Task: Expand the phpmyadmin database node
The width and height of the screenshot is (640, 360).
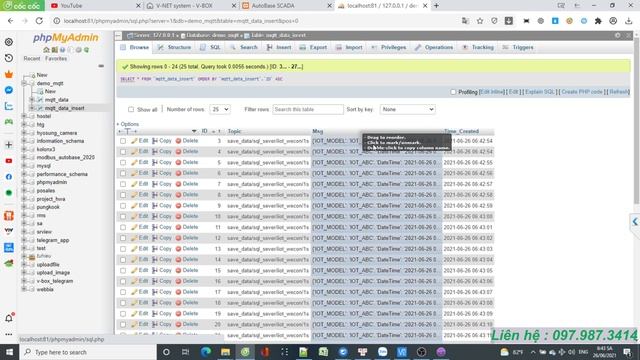Action: [24, 182]
